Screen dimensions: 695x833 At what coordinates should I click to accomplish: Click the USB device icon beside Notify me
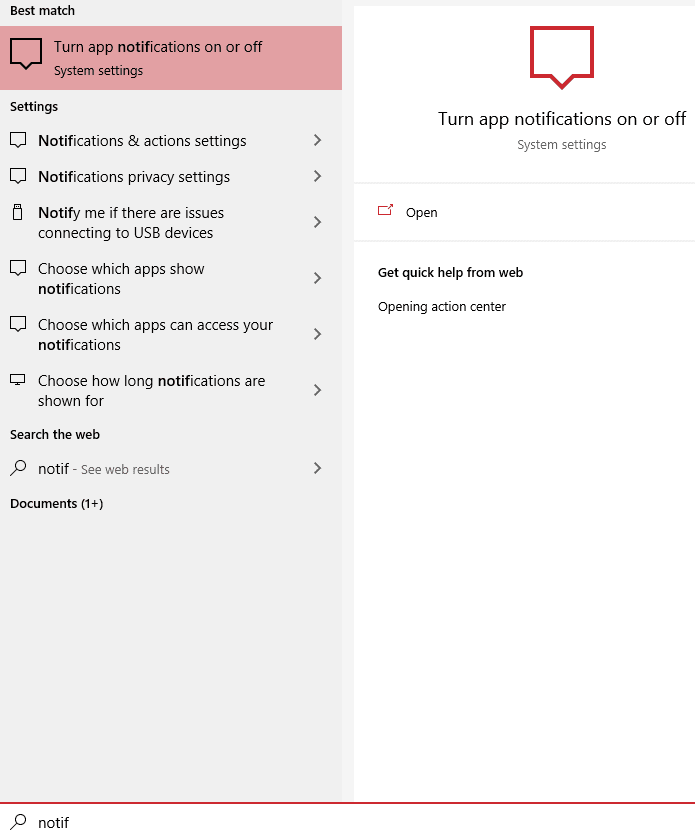(x=18, y=212)
